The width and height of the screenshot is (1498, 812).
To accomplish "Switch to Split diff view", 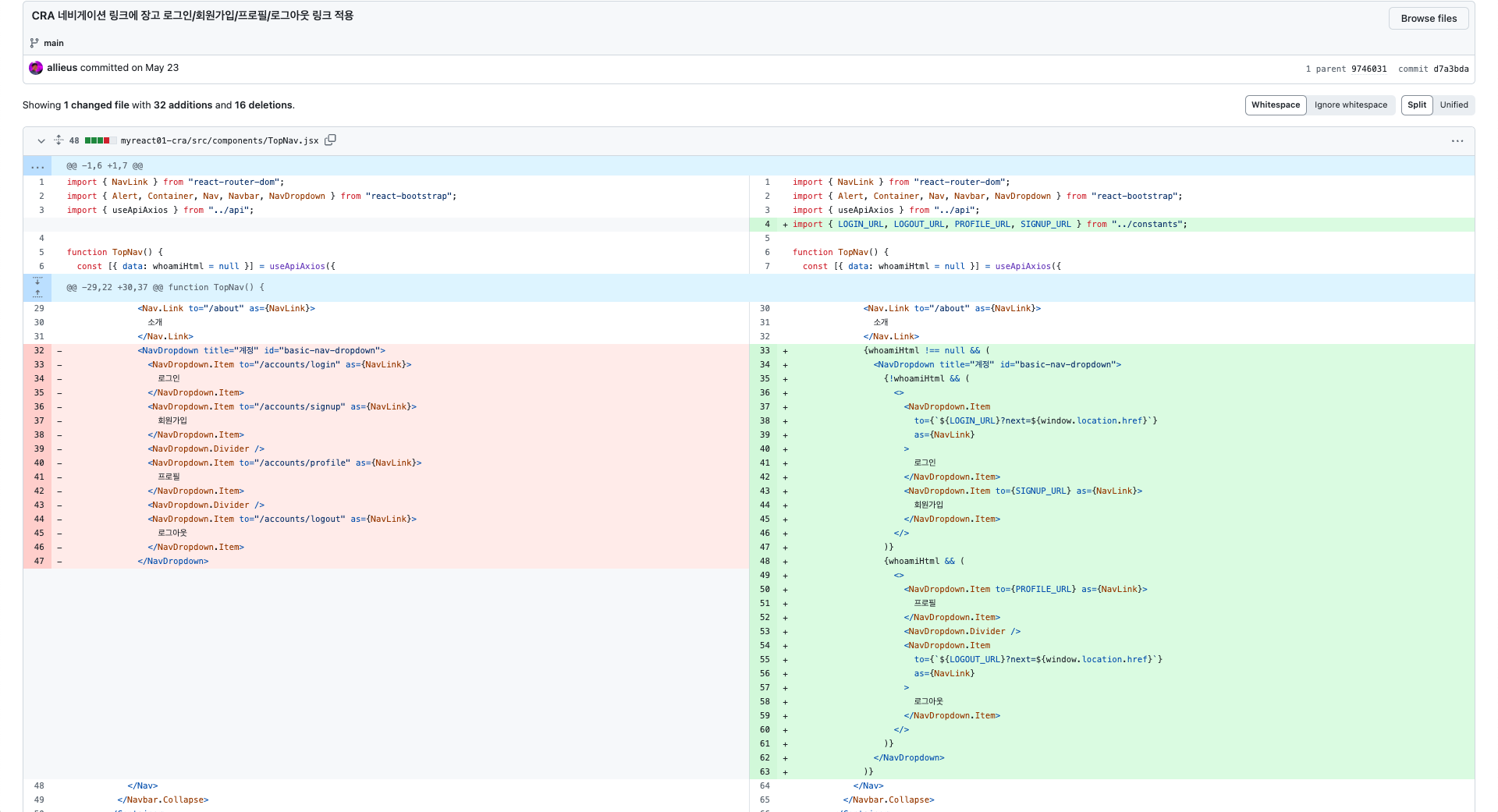I will [x=1417, y=105].
